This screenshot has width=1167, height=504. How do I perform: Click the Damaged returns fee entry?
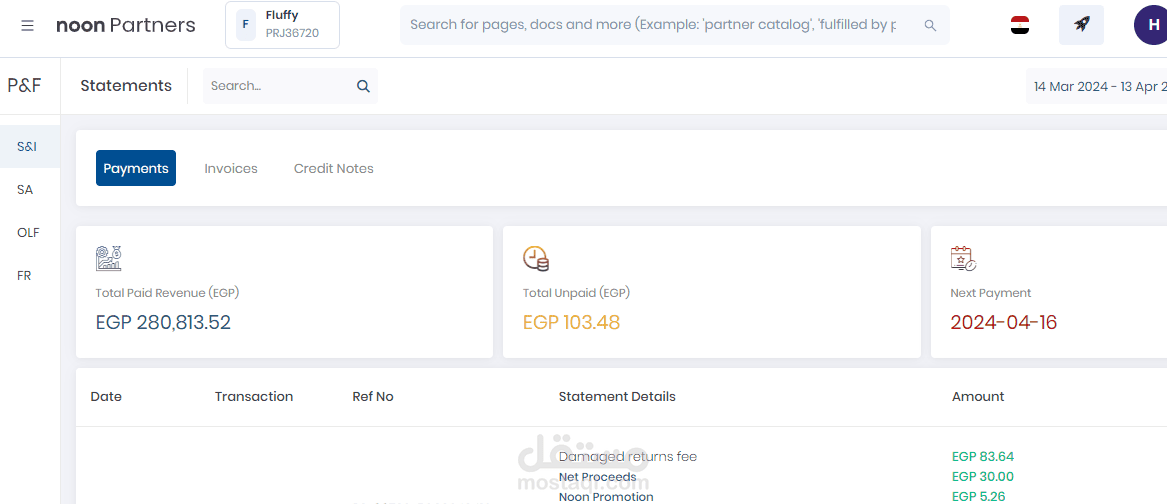click(x=627, y=456)
